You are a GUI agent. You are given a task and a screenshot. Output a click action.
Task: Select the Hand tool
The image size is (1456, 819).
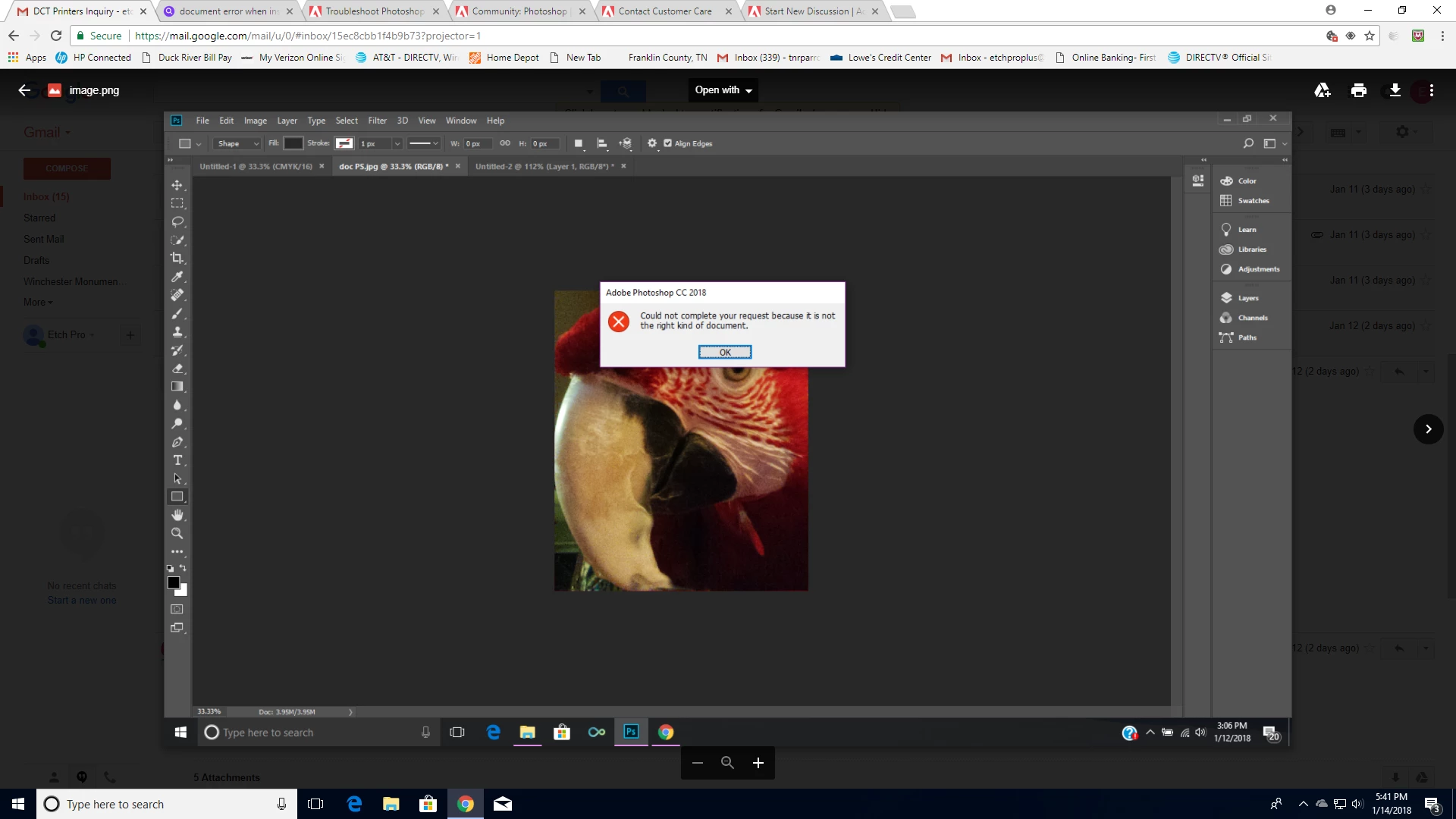(x=177, y=515)
